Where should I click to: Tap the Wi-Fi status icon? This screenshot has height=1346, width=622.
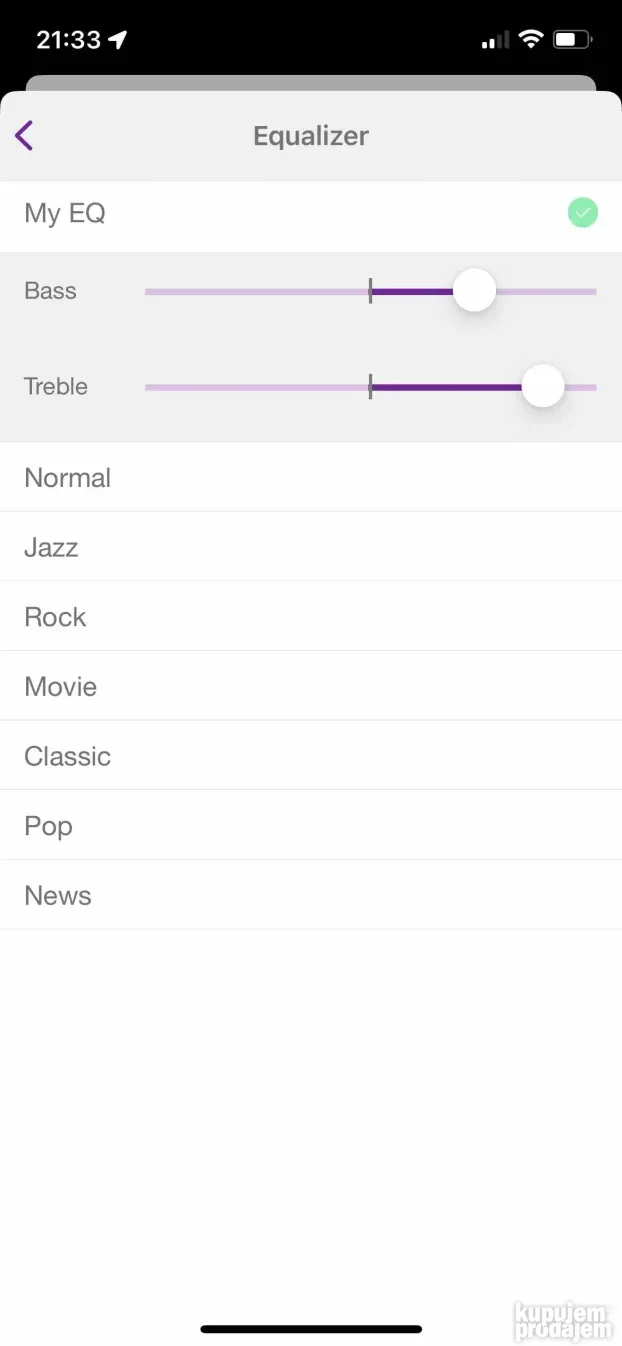(x=531, y=40)
